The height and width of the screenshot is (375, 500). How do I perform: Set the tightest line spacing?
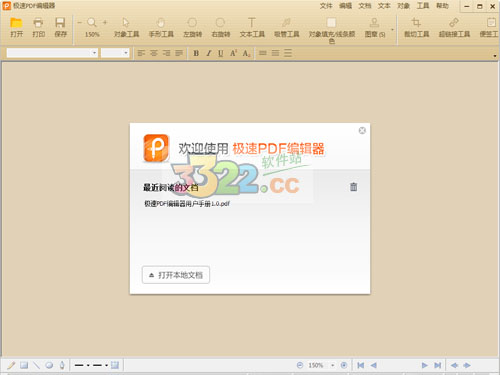[263, 53]
